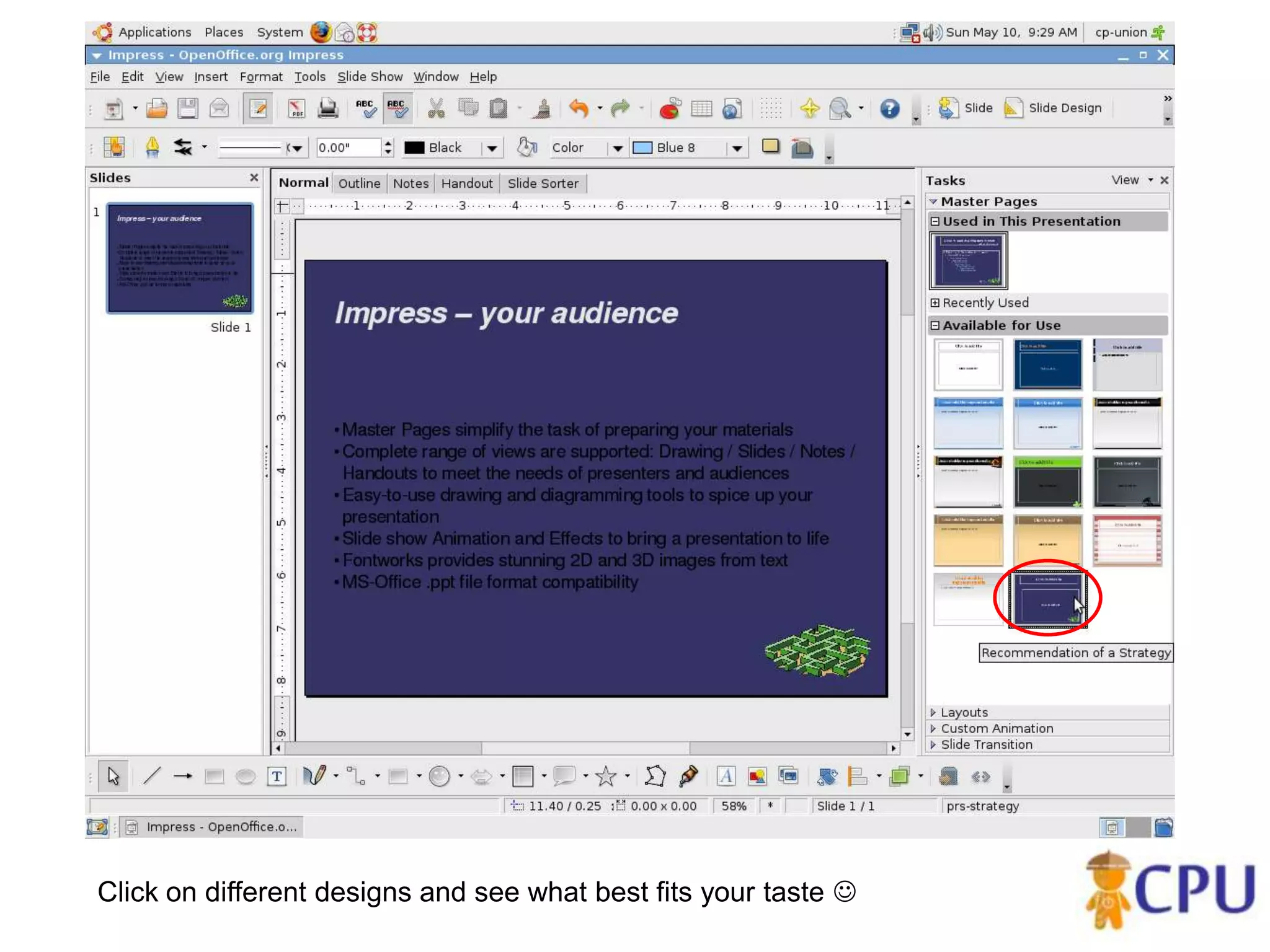This screenshot has width=1270, height=952.
Task: Open the Navigator star icon
Action: pyautogui.click(x=809, y=108)
